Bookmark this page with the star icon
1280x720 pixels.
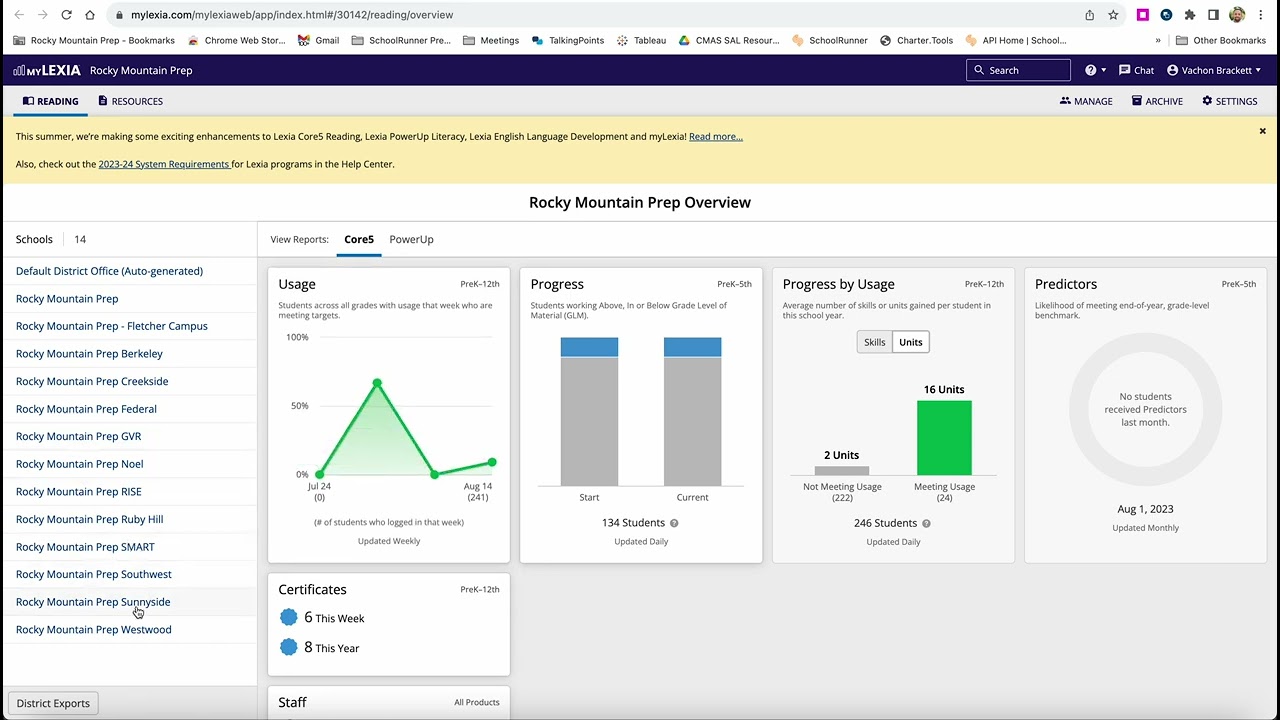point(1113,15)
